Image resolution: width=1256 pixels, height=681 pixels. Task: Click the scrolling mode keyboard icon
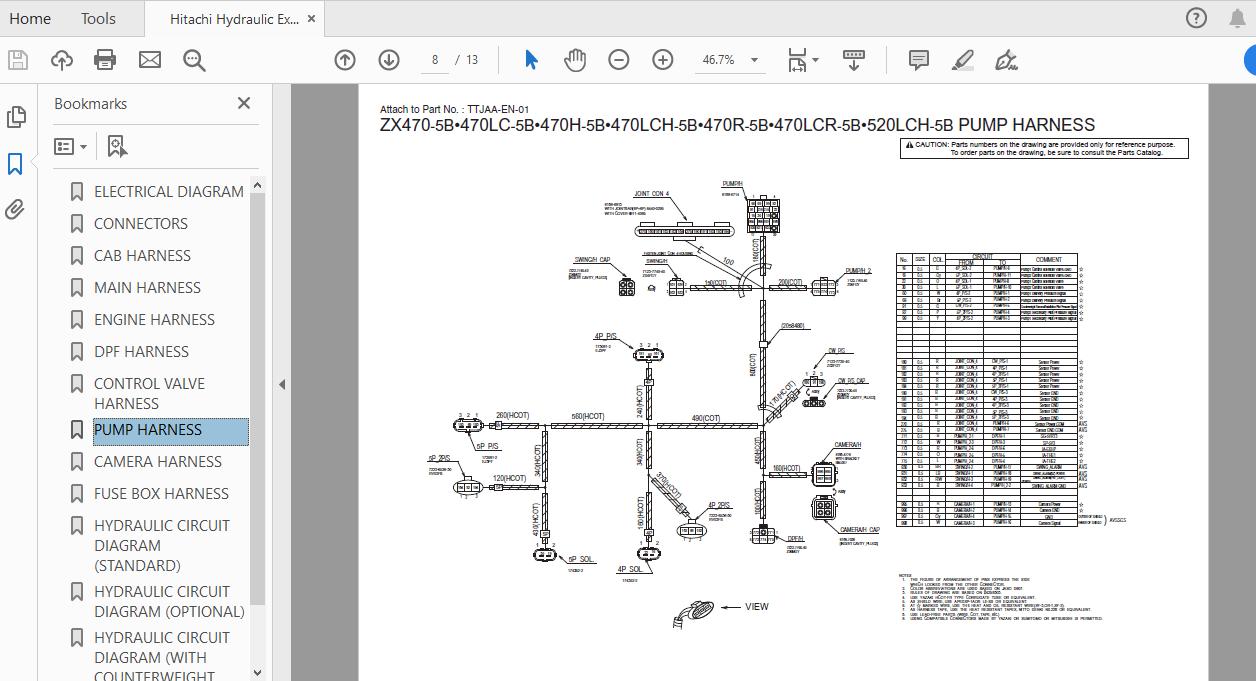tap(854, 60)
